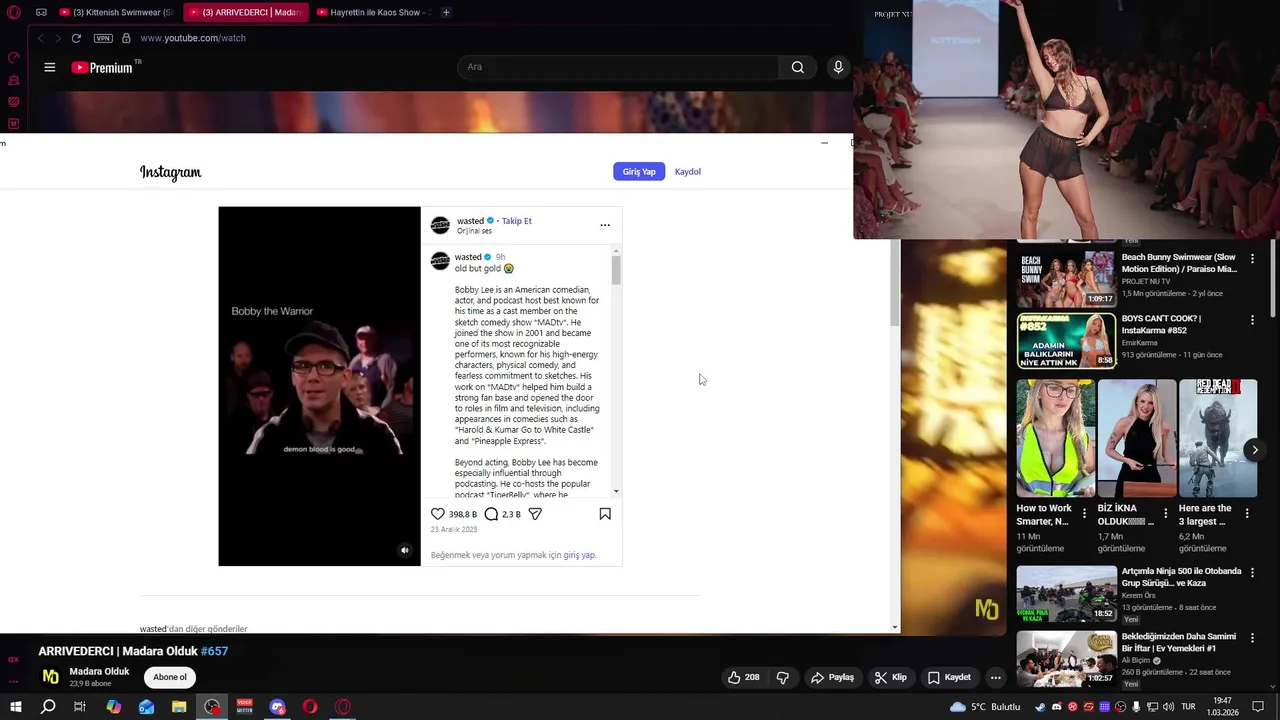Open options for Beach Bunny Swimwear video
1280x720 pixels.
pos(1252,259)
